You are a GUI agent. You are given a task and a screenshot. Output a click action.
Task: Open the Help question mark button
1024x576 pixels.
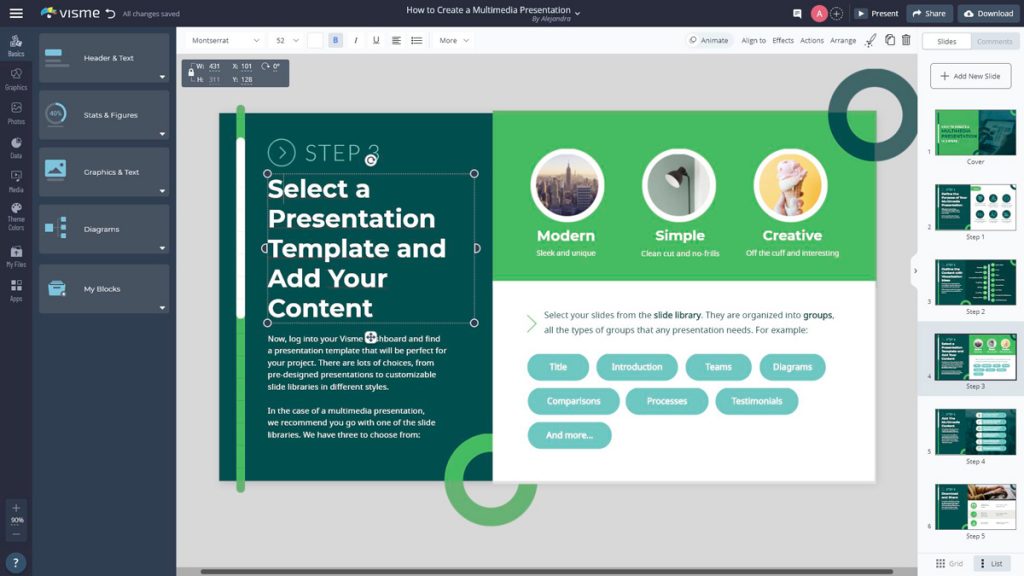click(16, 562)
